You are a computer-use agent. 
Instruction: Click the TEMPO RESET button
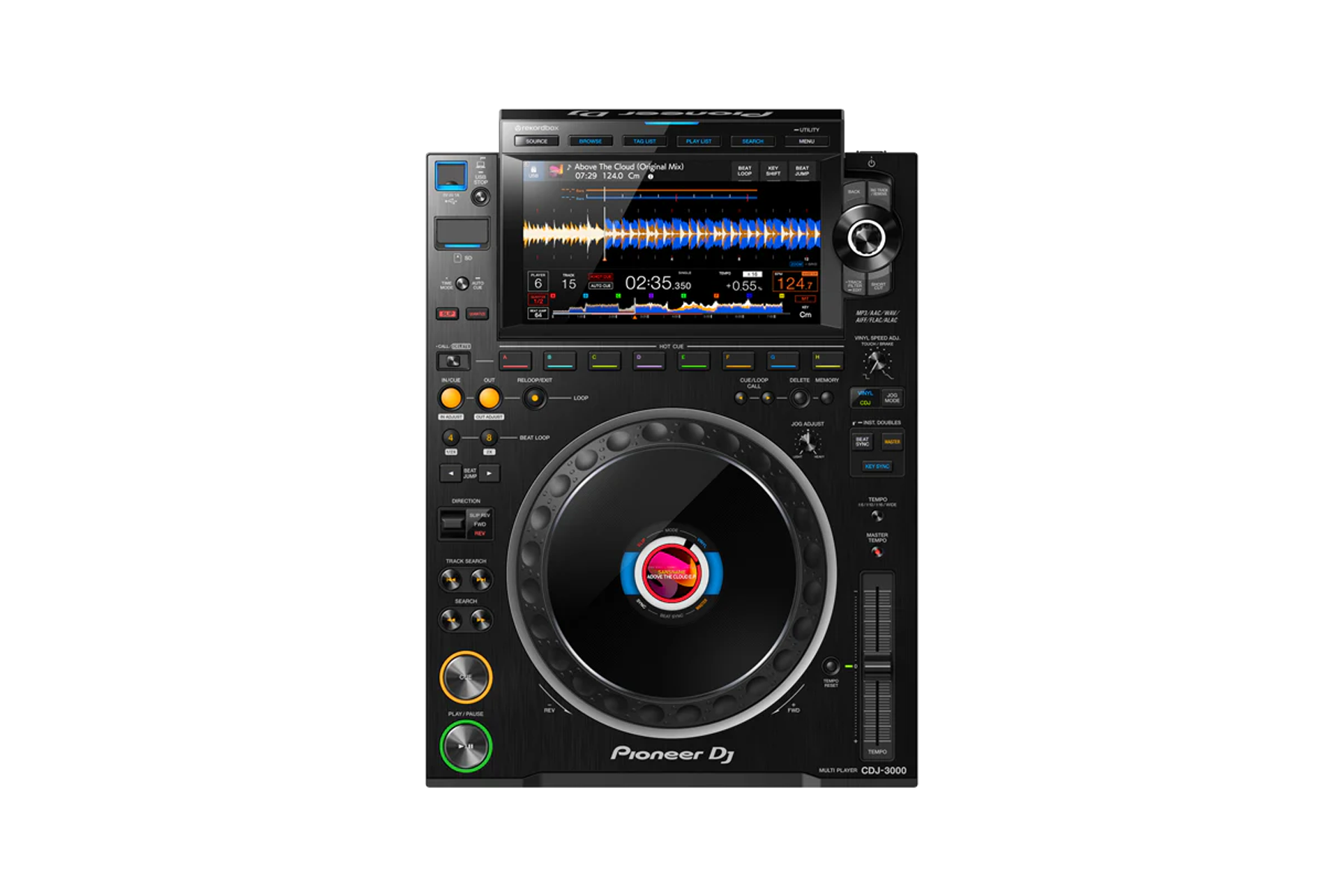(830, 666)
